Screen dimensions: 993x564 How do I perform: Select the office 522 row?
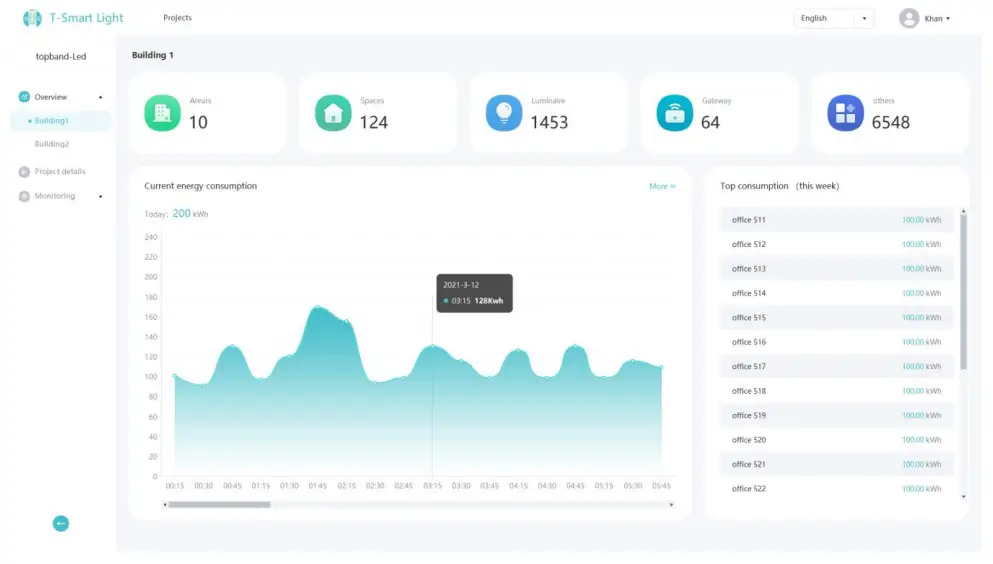(836, 489)
